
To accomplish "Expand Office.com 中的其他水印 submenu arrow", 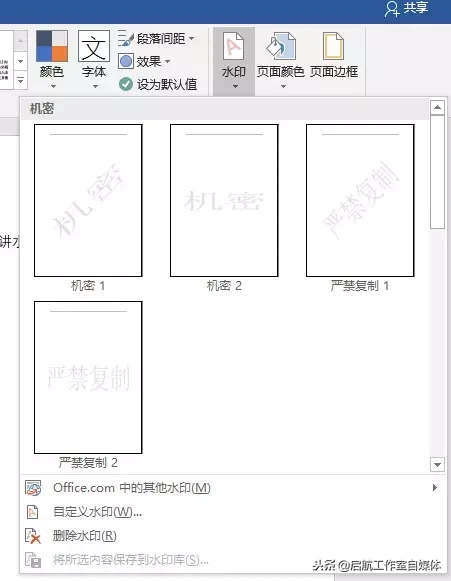I will [435, 488].
